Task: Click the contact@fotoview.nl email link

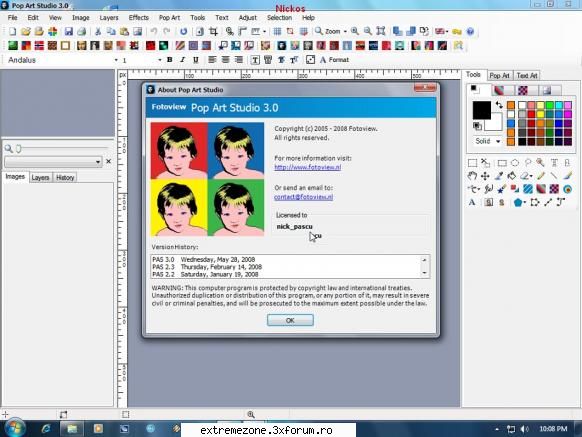Action: pos(304,197)
